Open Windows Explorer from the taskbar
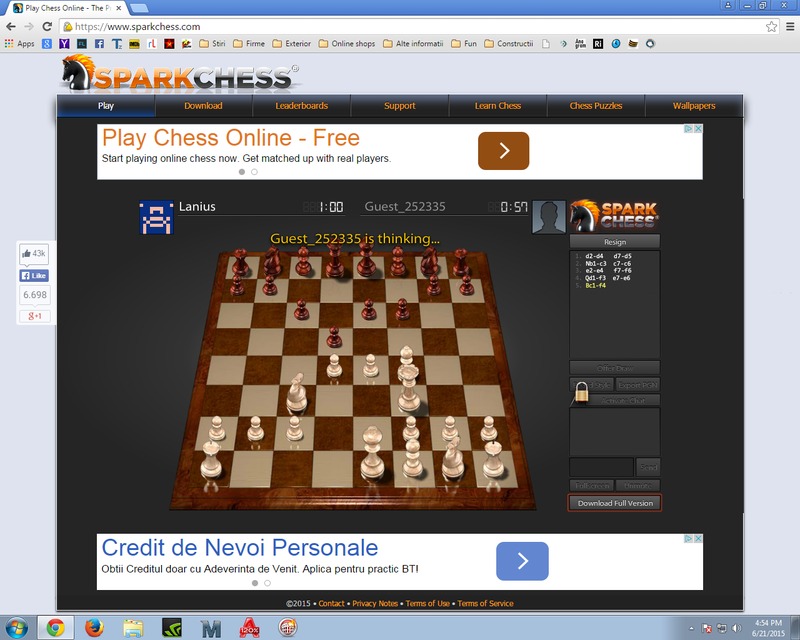The width and height of the screenshot is (800, 640). (133, 627)
